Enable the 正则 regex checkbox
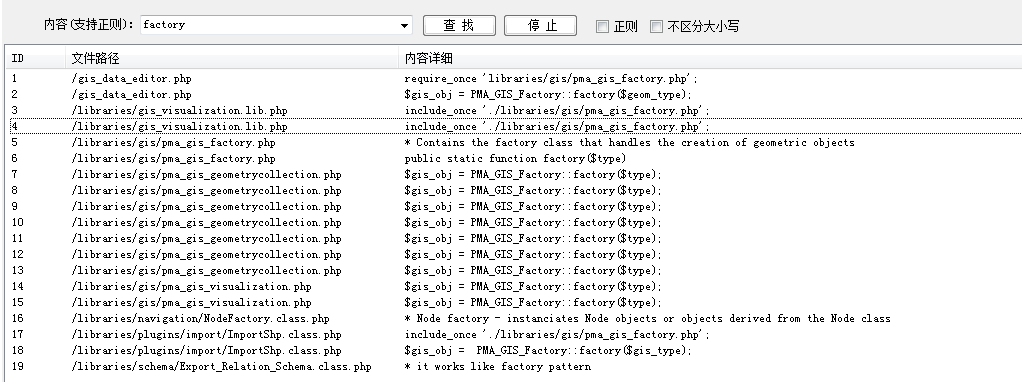1022x382 pixels. click(x=603, y=27)
